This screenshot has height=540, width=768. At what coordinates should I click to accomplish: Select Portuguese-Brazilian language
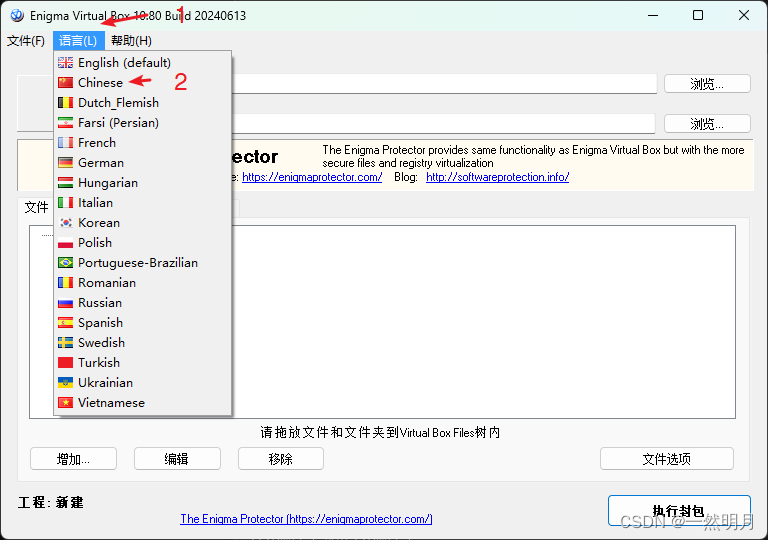142,263
